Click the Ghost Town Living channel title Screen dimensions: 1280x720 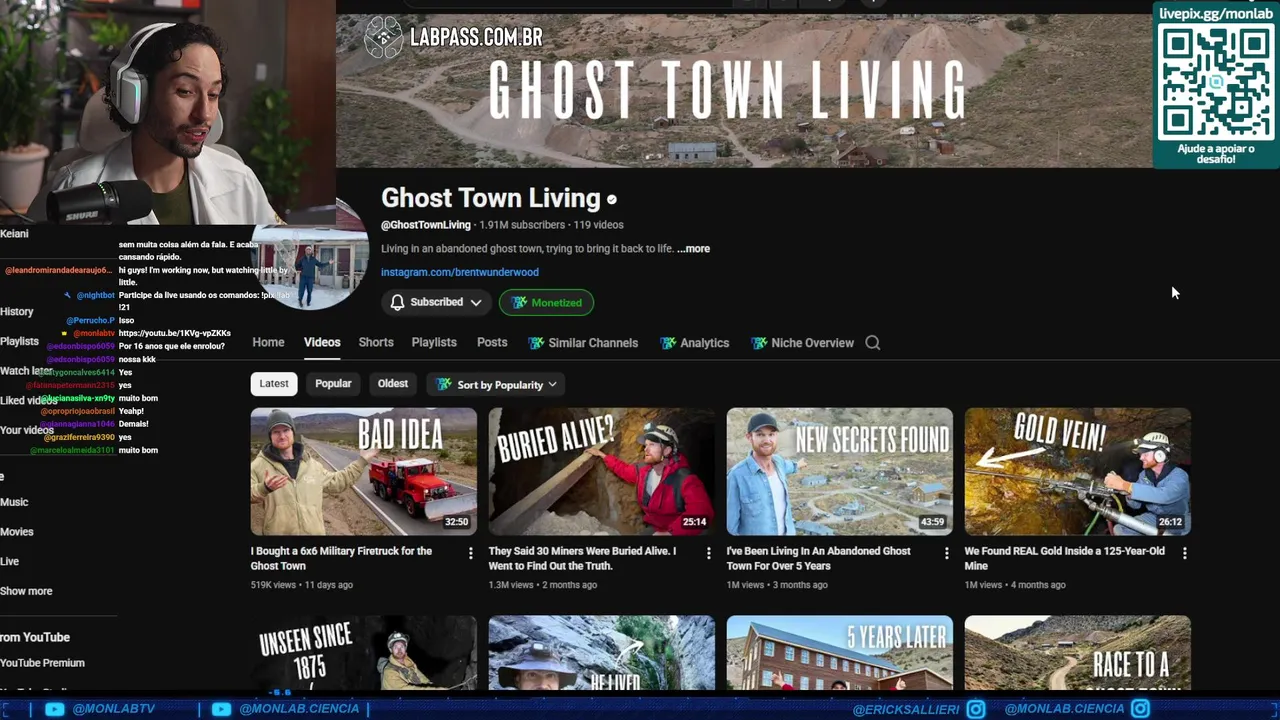pyautogui.click(x=491, y=199)
